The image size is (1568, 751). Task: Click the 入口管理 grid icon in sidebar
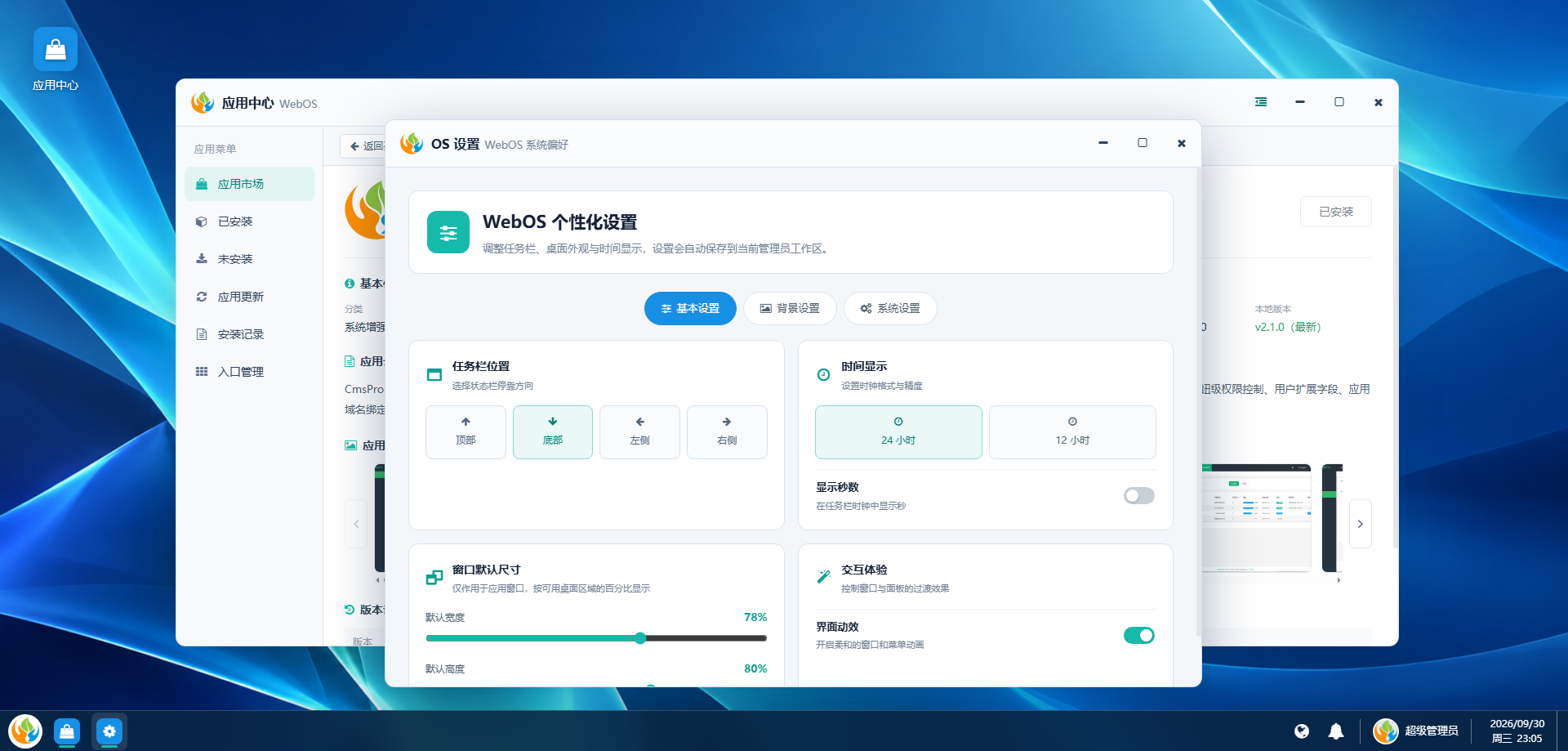tap(202, 372)
